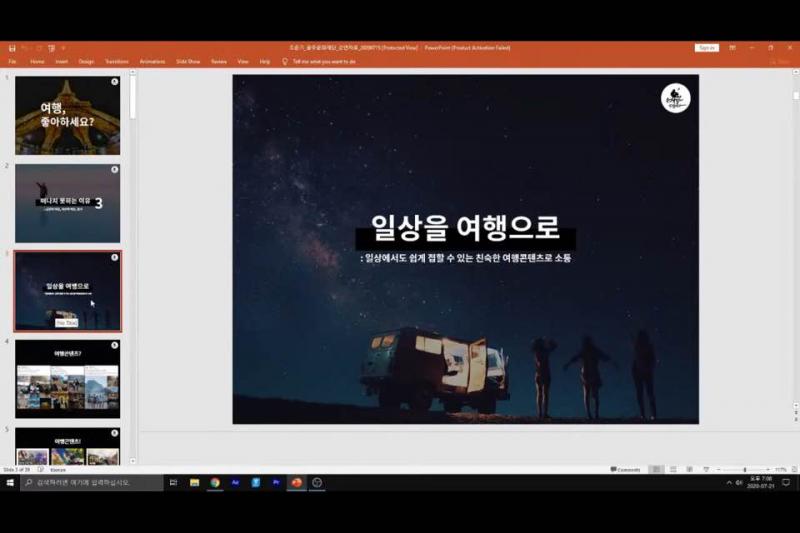
Task: Switch to Reading view icon
Action: [689, 469]
